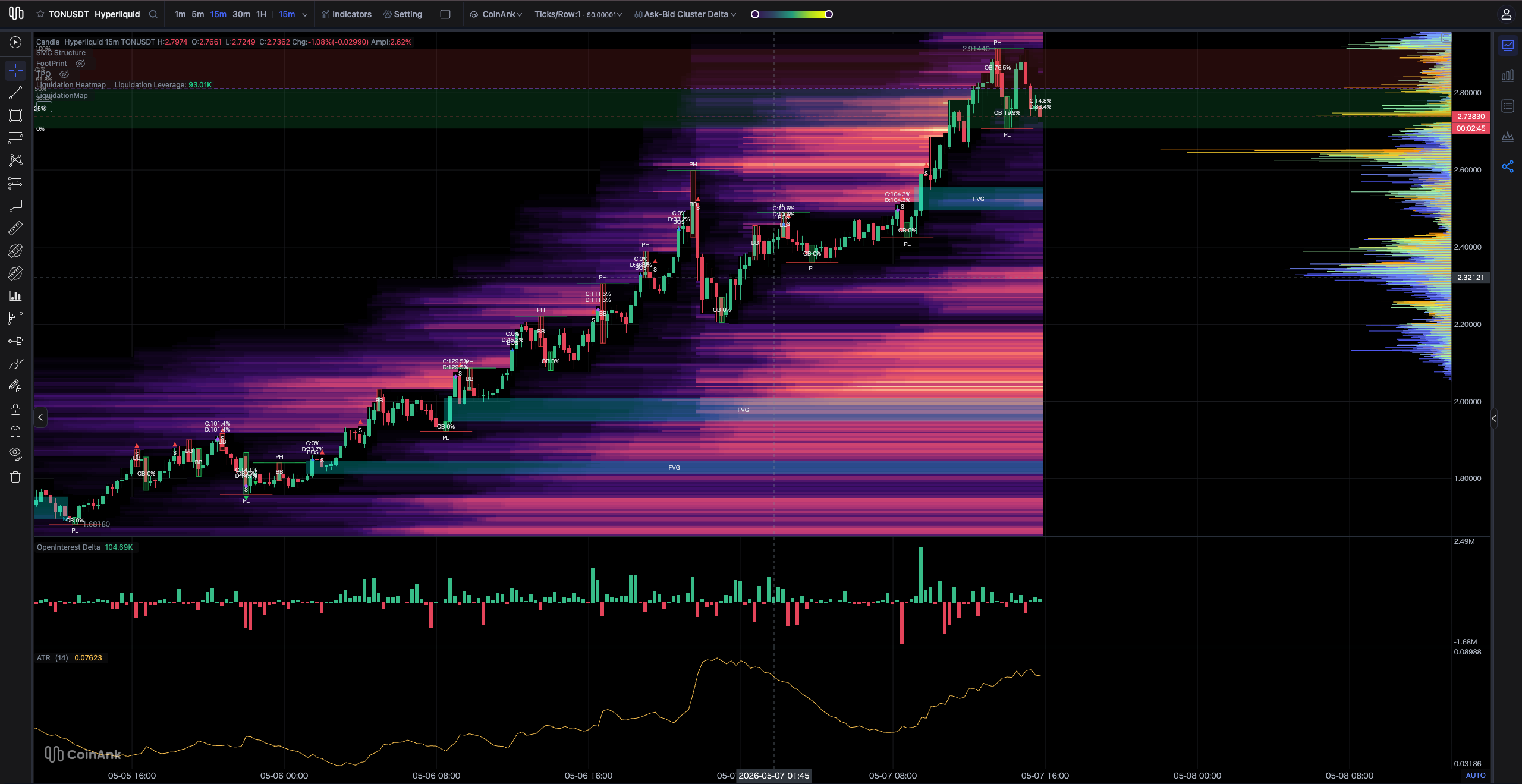Open the depth chart right sidebar icon

(1508, 137)
